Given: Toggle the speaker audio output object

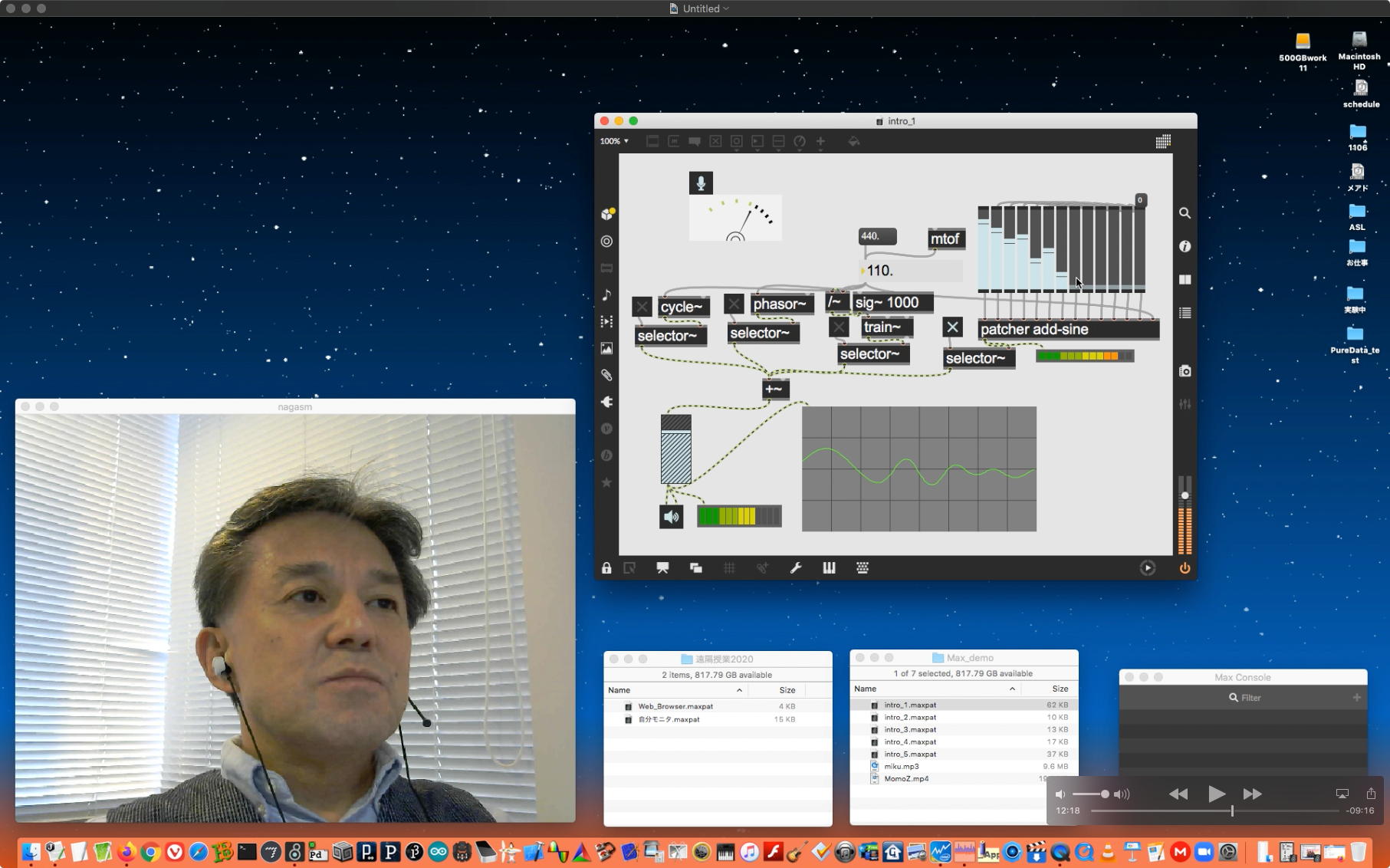Looking at the screenshot, I should (671, 517).
